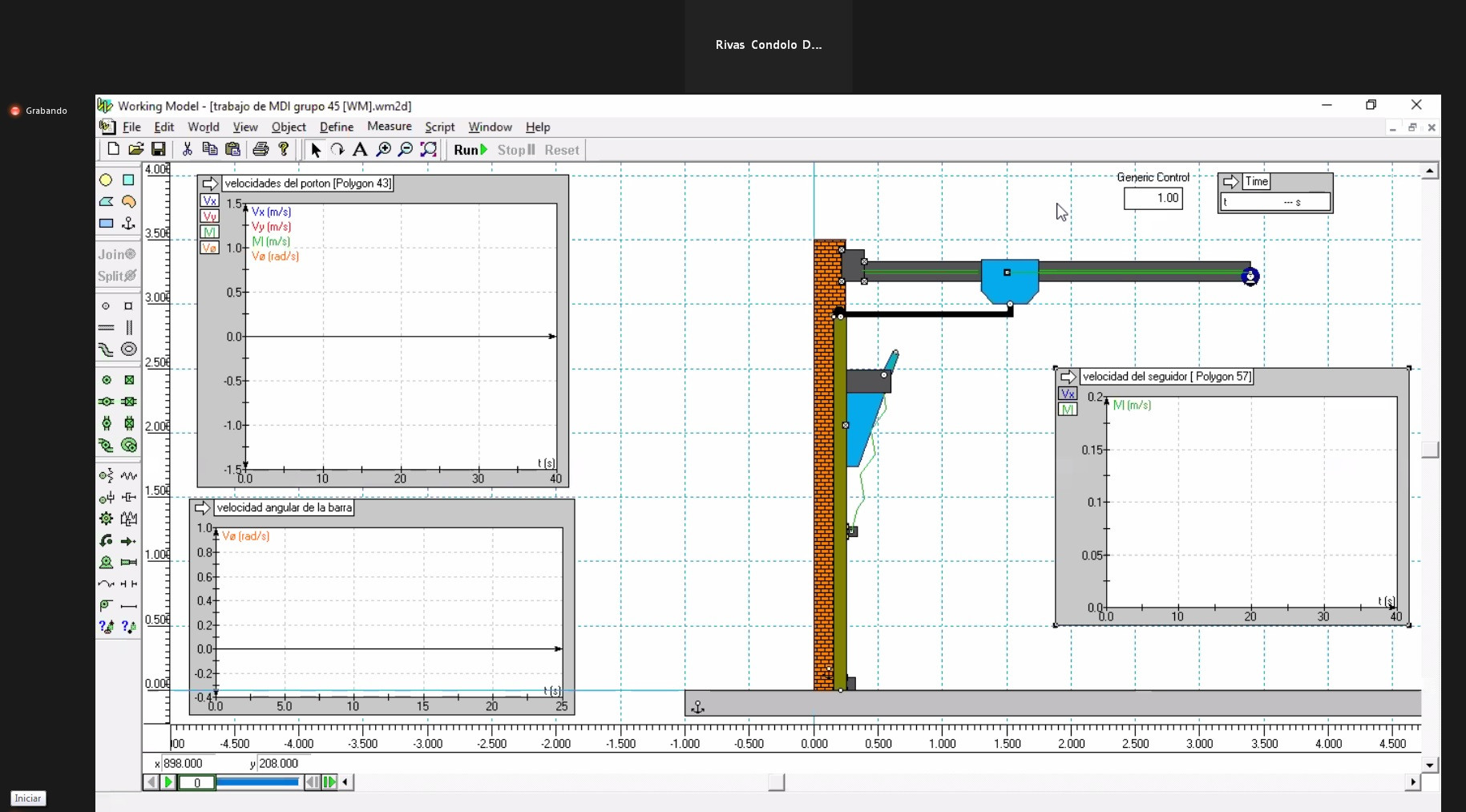1466x812 pixels.
Task: Toggle the Vx plot in porton graph
Action: tap(209, 201)
